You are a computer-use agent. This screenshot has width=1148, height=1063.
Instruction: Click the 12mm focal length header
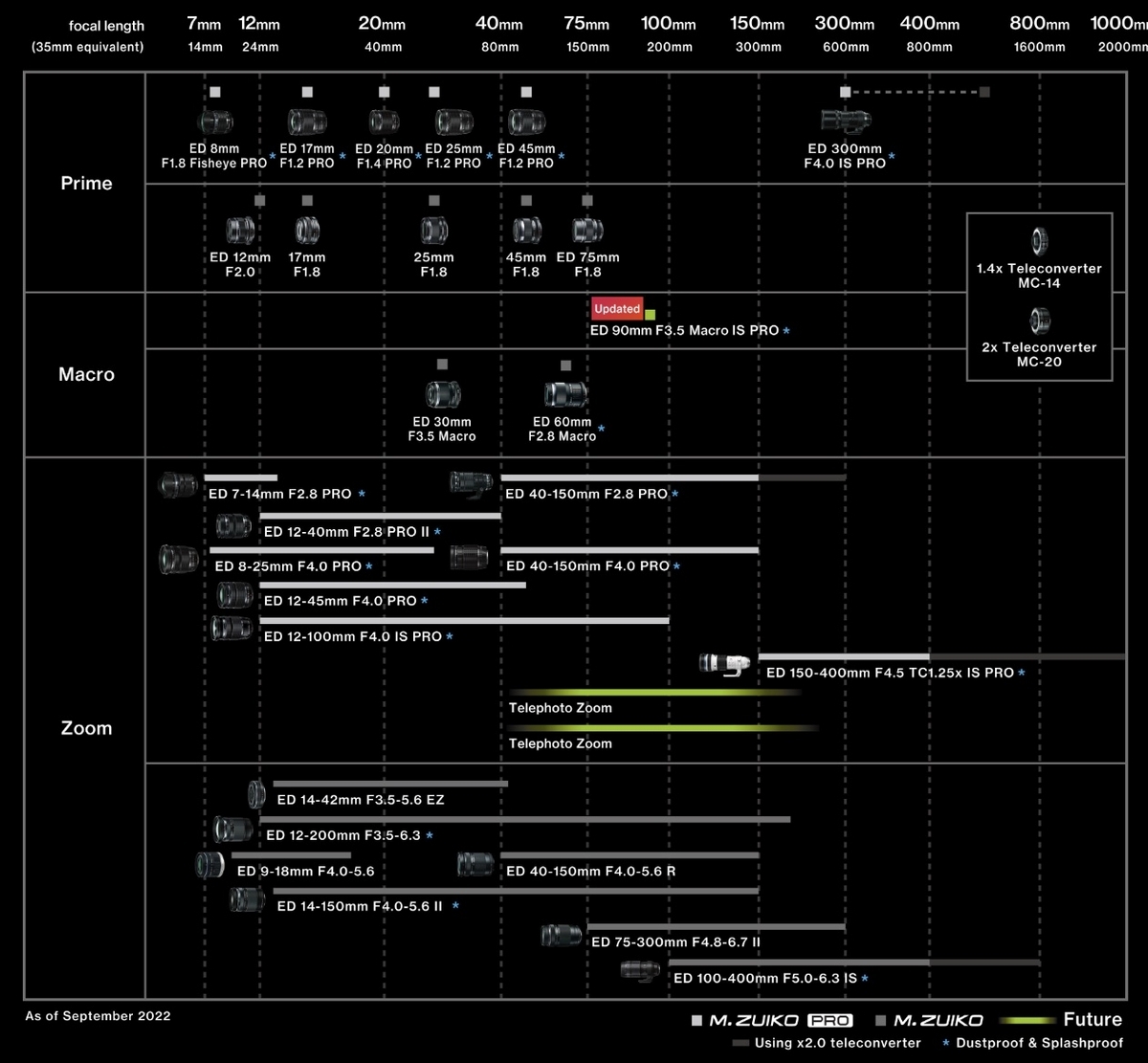pos(259,24)
